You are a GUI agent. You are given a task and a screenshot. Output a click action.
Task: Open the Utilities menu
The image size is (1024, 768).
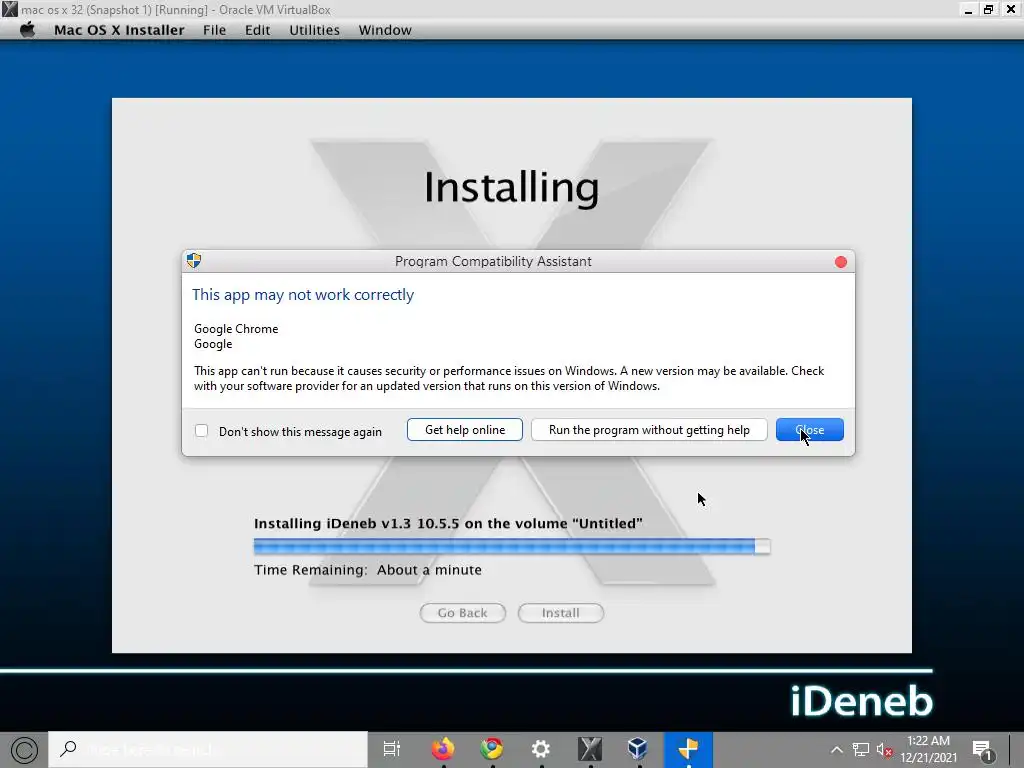(x=314, y=30)
